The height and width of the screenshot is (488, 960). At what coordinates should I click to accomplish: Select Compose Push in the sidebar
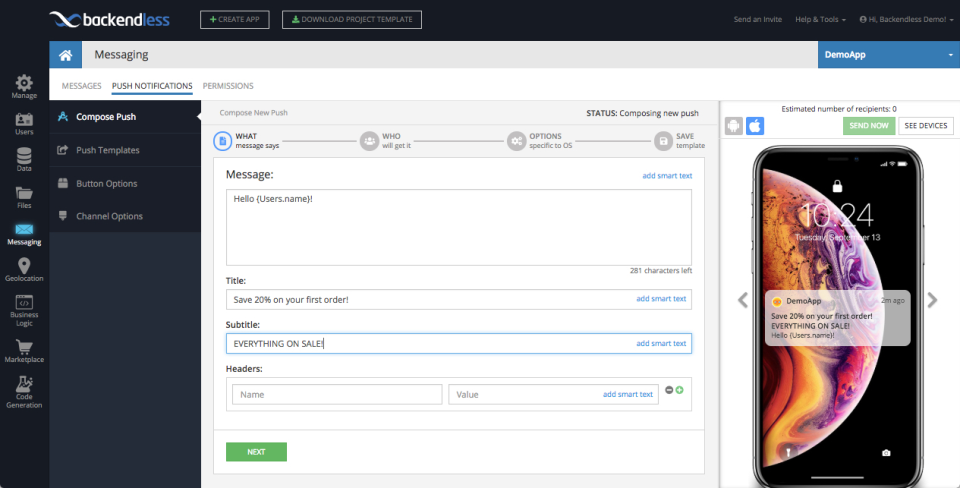(125, 117)
